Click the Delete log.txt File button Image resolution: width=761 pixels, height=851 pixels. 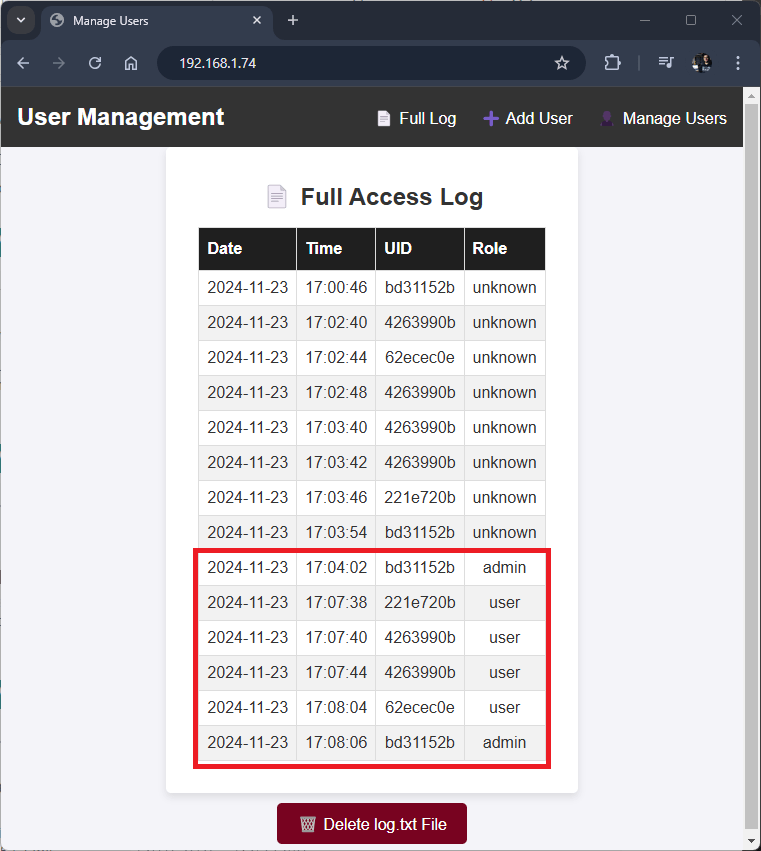371,823
